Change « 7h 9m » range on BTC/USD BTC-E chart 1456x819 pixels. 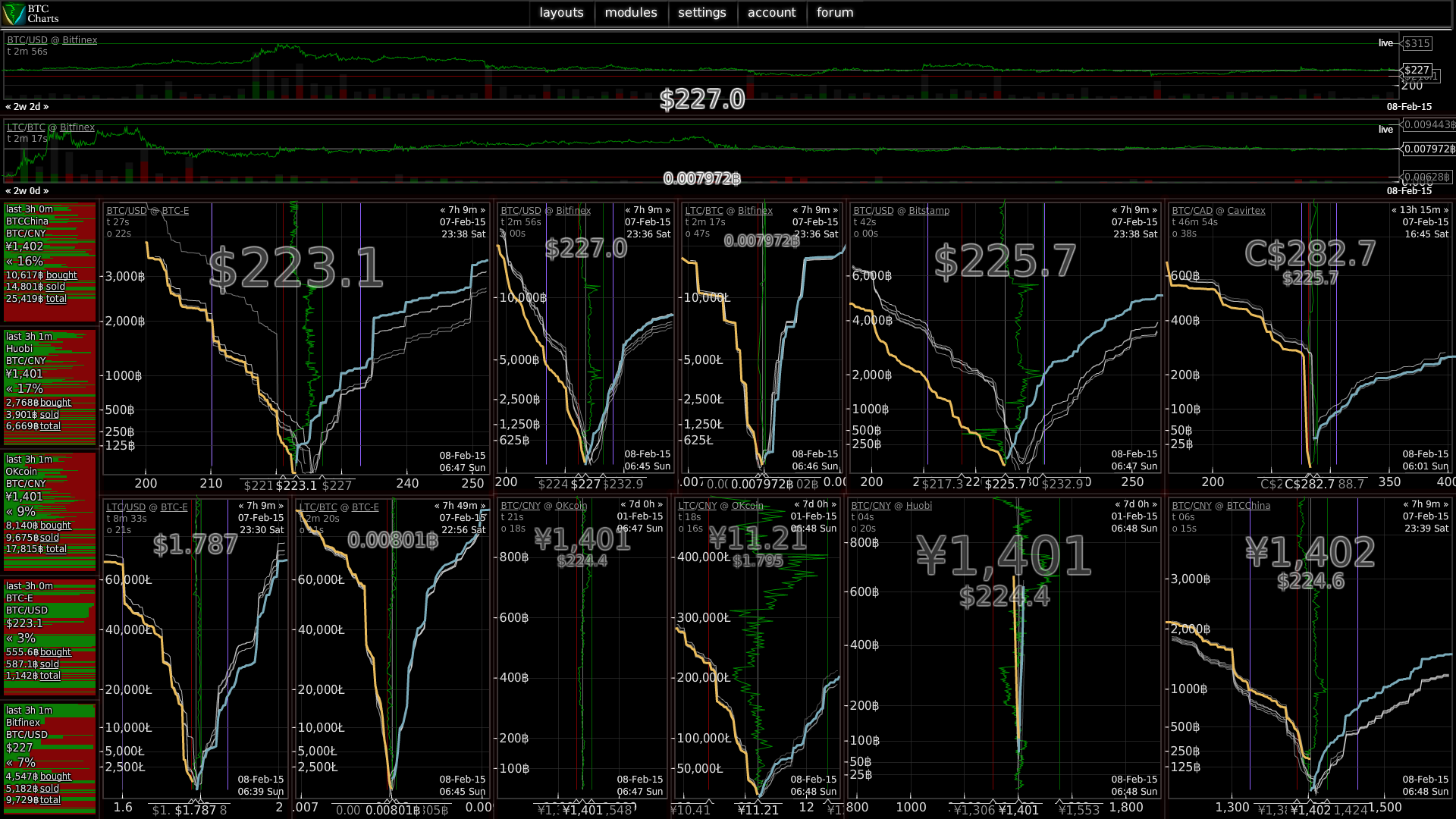click(x=463, y=211)
